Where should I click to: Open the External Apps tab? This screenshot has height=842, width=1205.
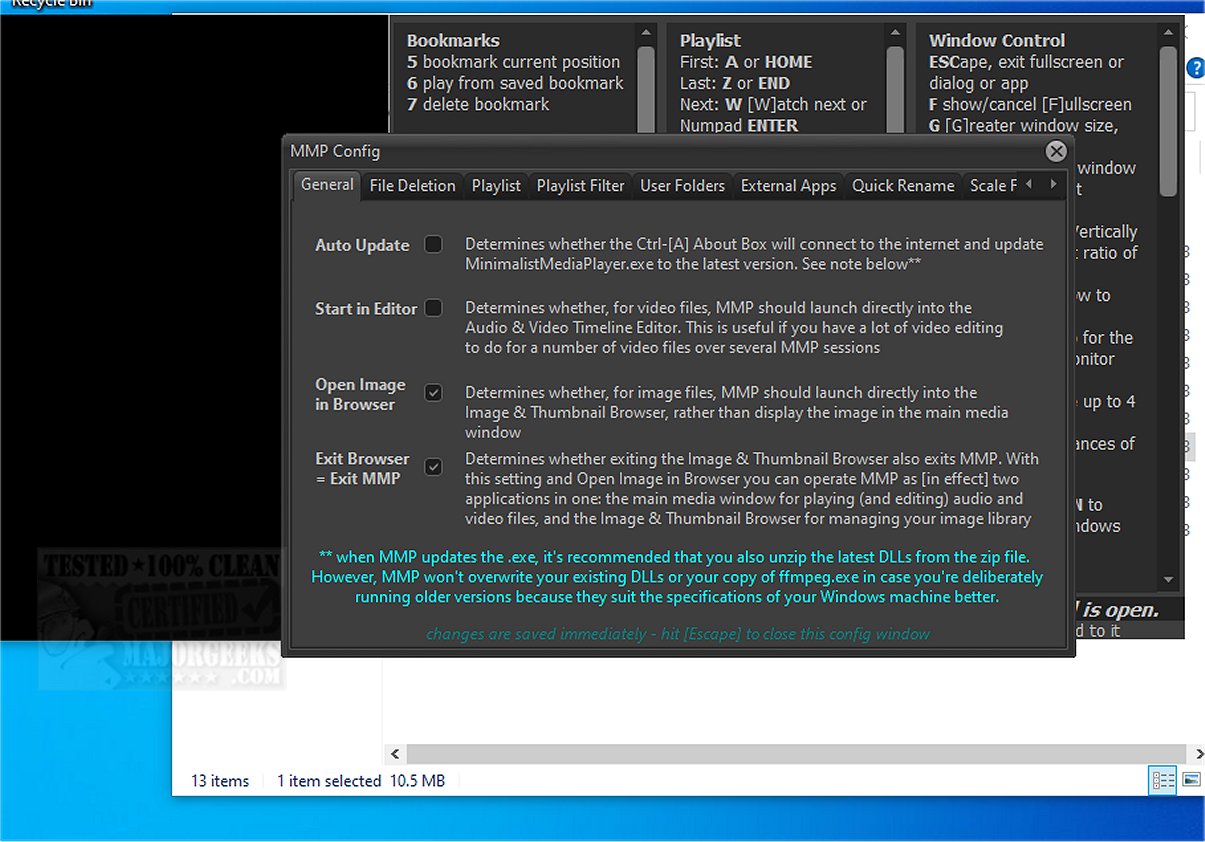tap(788, 186)
